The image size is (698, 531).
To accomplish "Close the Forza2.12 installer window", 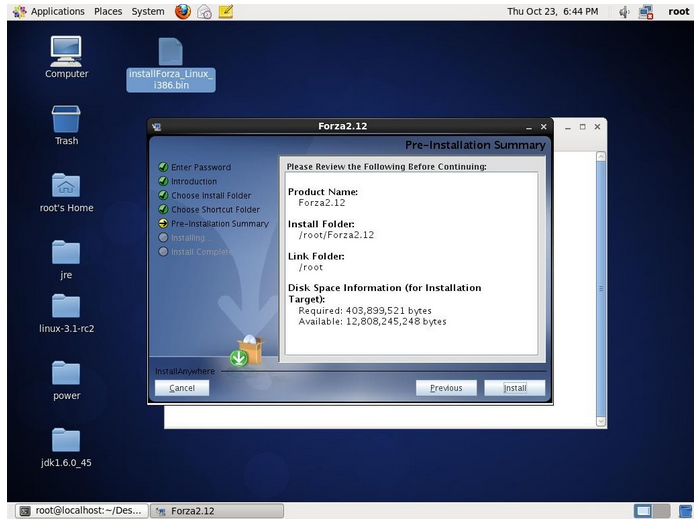I will coord(544,127).
